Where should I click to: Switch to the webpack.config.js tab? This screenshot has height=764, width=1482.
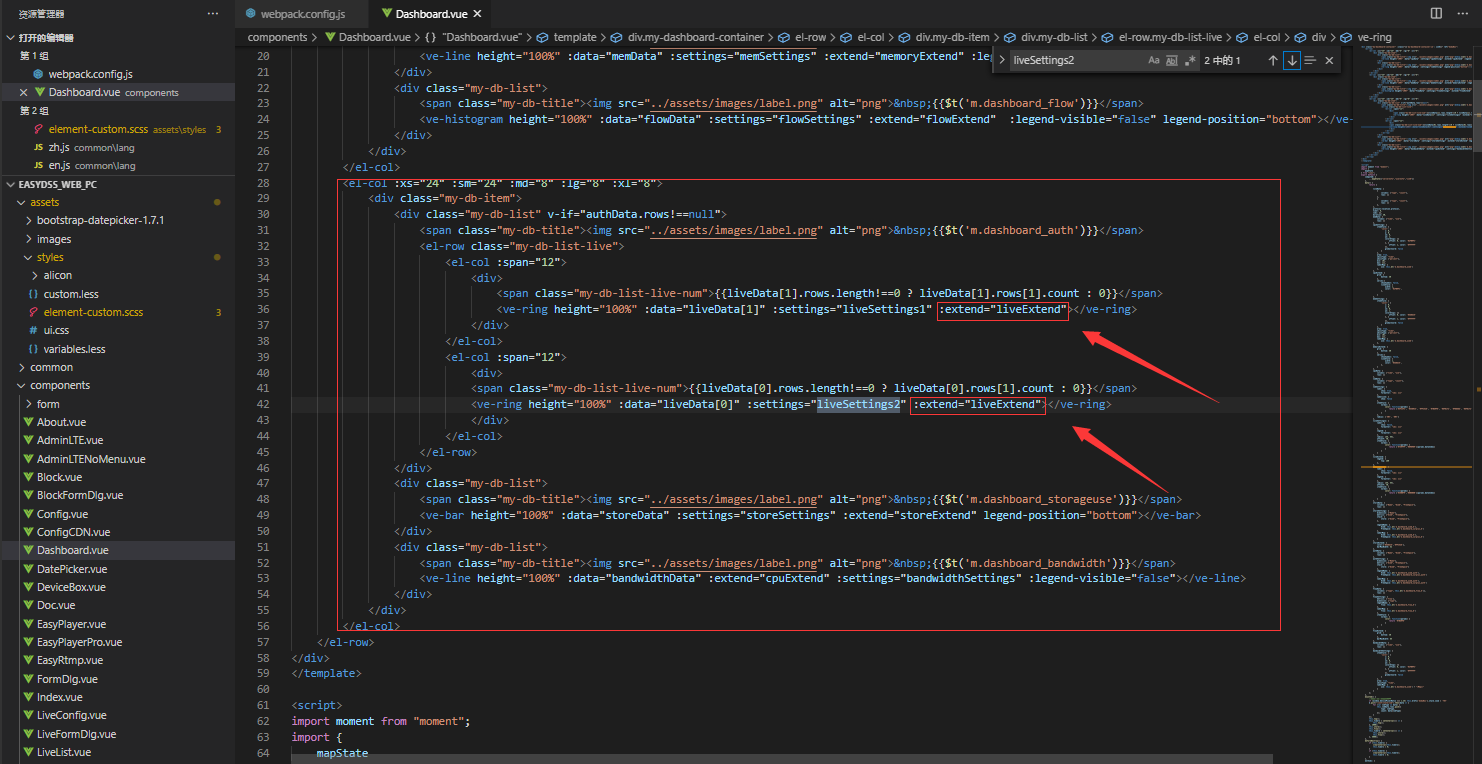coord(302,14)
